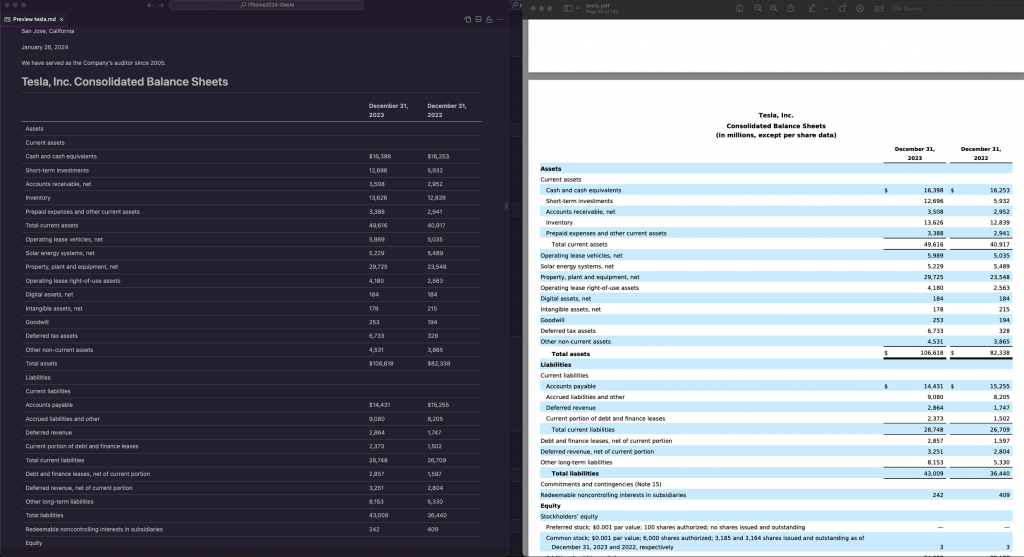
Task: Click the Show Source icon in VS Code
Action: [x=468, y=20]
